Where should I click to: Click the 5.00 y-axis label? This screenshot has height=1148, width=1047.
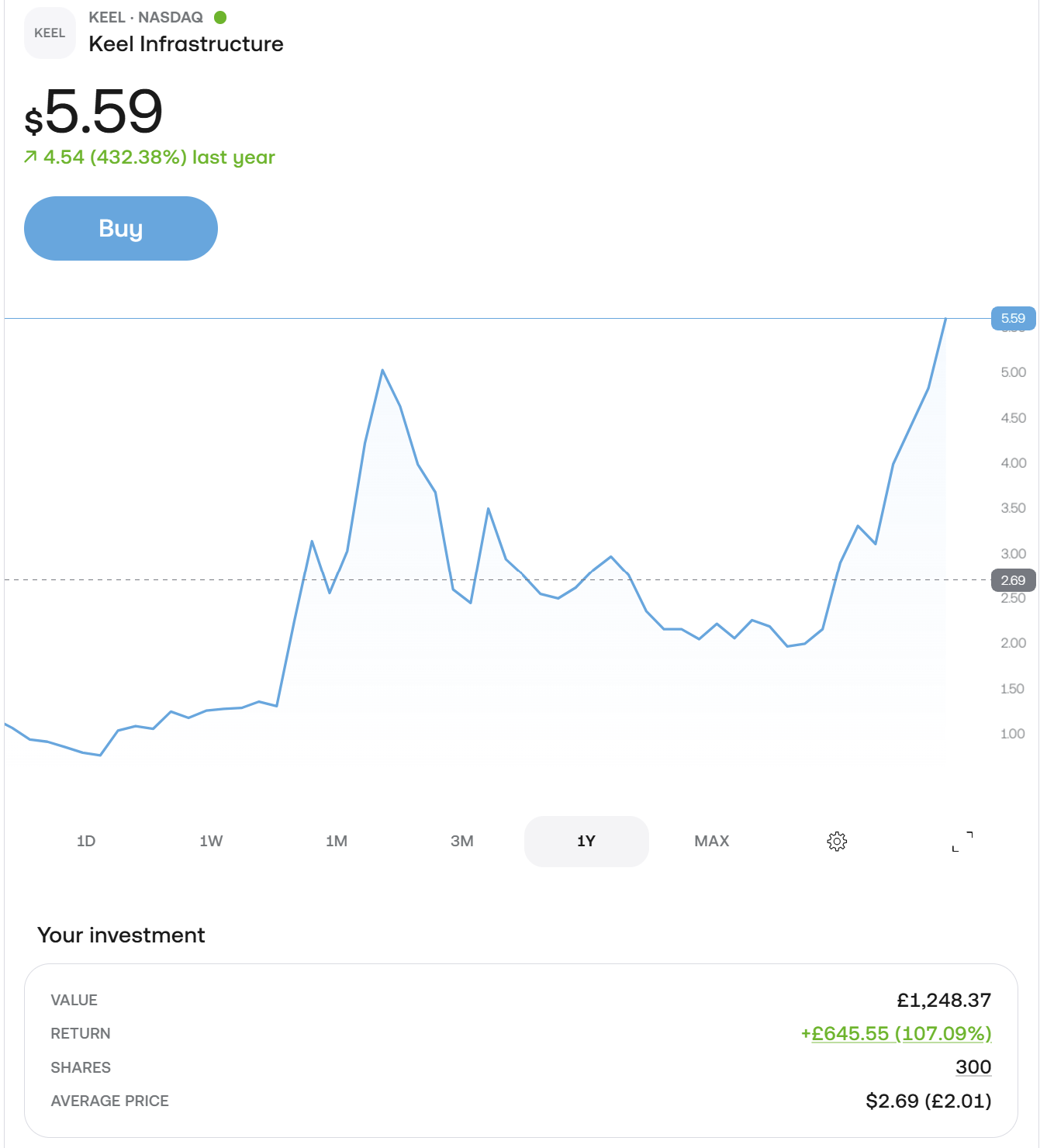point(1013,372)
